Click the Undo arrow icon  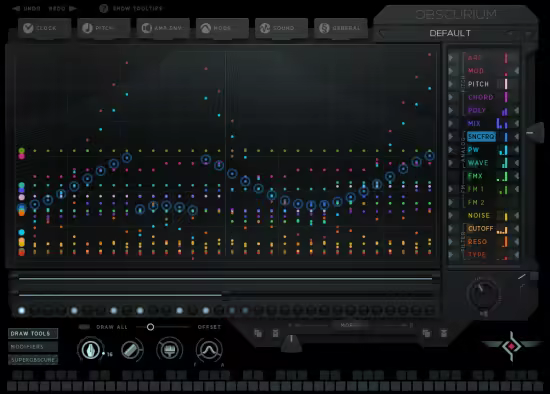[16, 8]
